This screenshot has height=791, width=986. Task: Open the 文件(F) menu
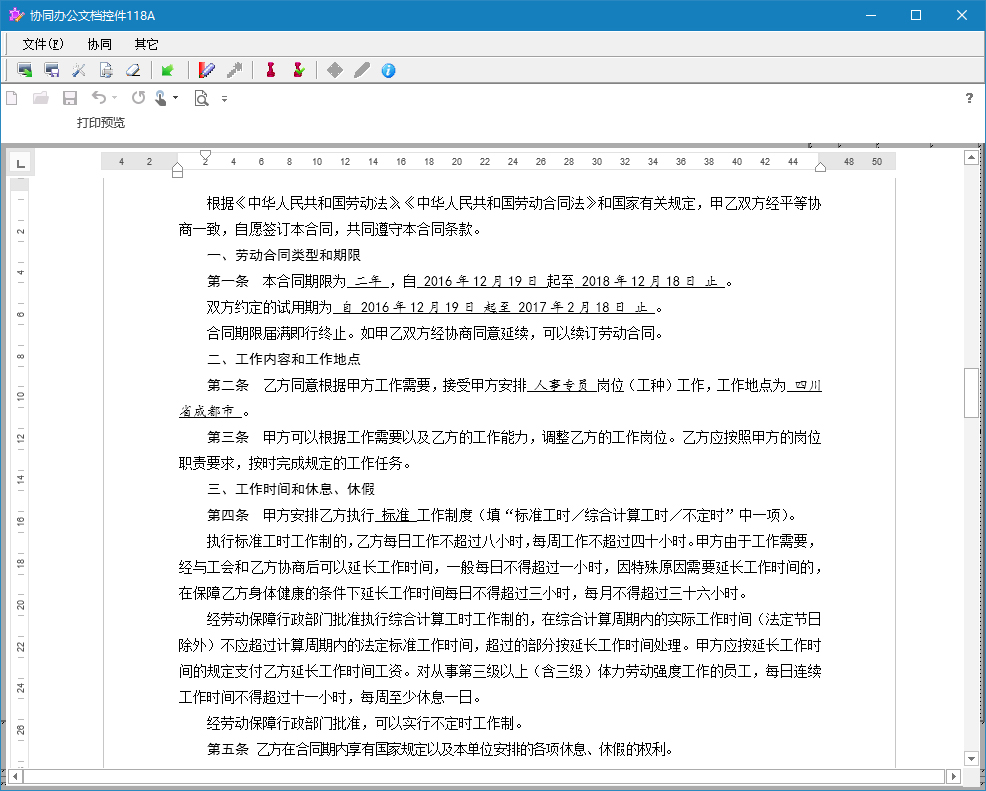coord(43,44)
